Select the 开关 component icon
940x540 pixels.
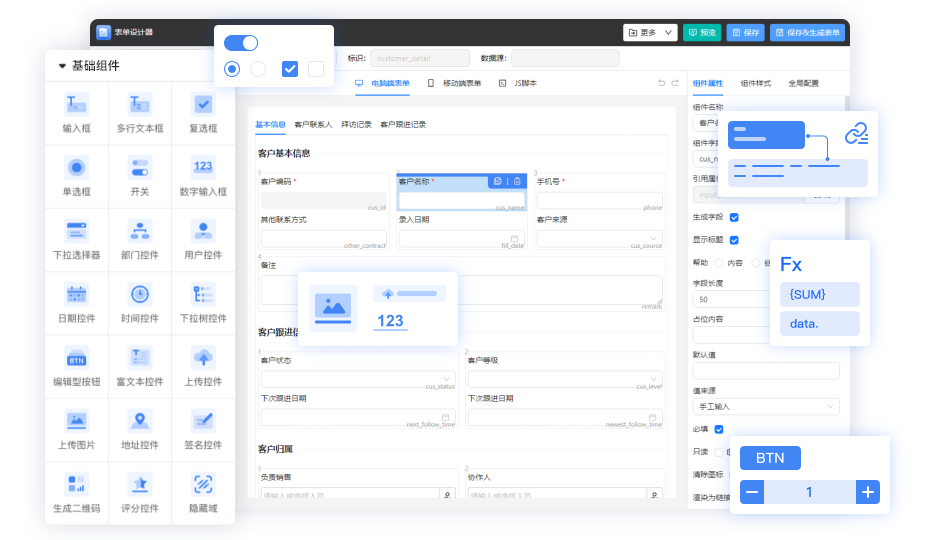coord(140,168)
